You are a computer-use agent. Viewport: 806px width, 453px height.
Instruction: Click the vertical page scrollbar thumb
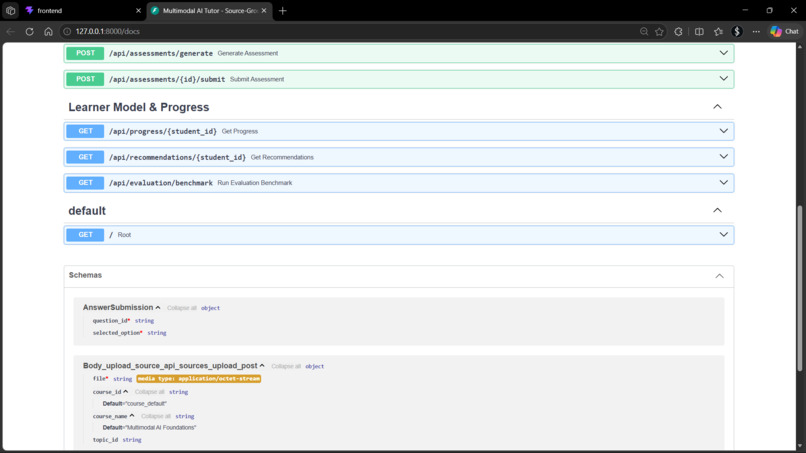click(x=799, y=288)
